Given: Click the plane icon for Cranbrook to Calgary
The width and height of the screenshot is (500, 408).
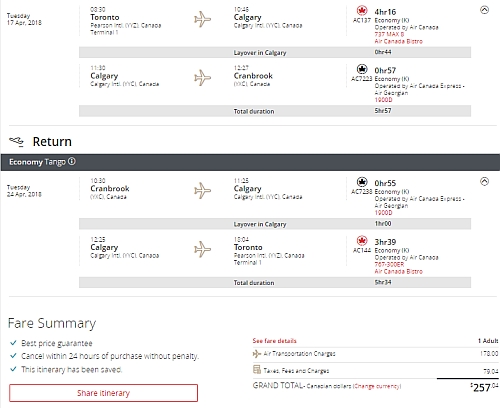Looking at the screenshot, I should [202, 190].
